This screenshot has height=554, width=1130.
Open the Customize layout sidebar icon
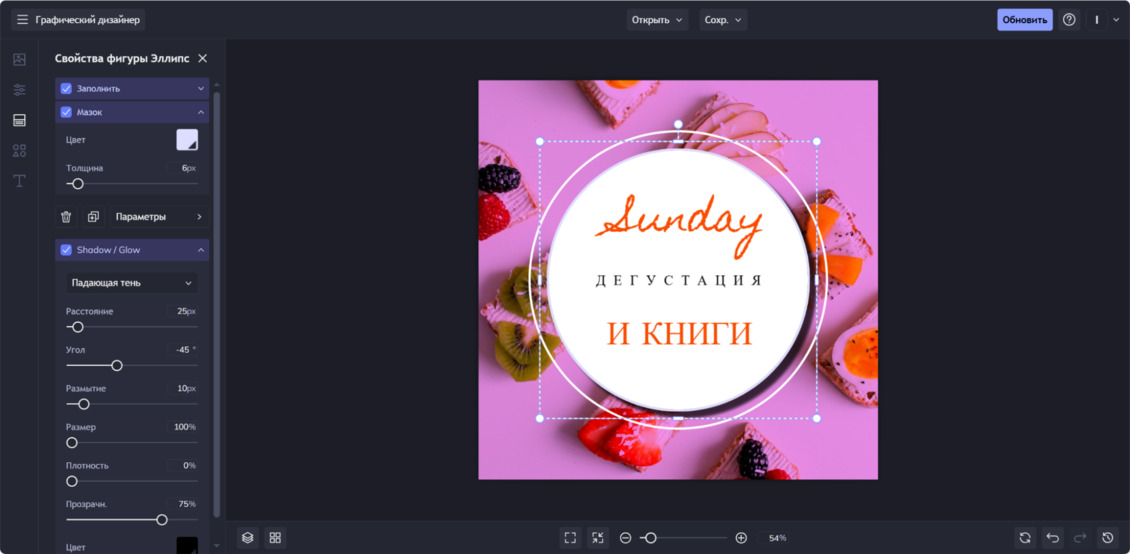19,120
